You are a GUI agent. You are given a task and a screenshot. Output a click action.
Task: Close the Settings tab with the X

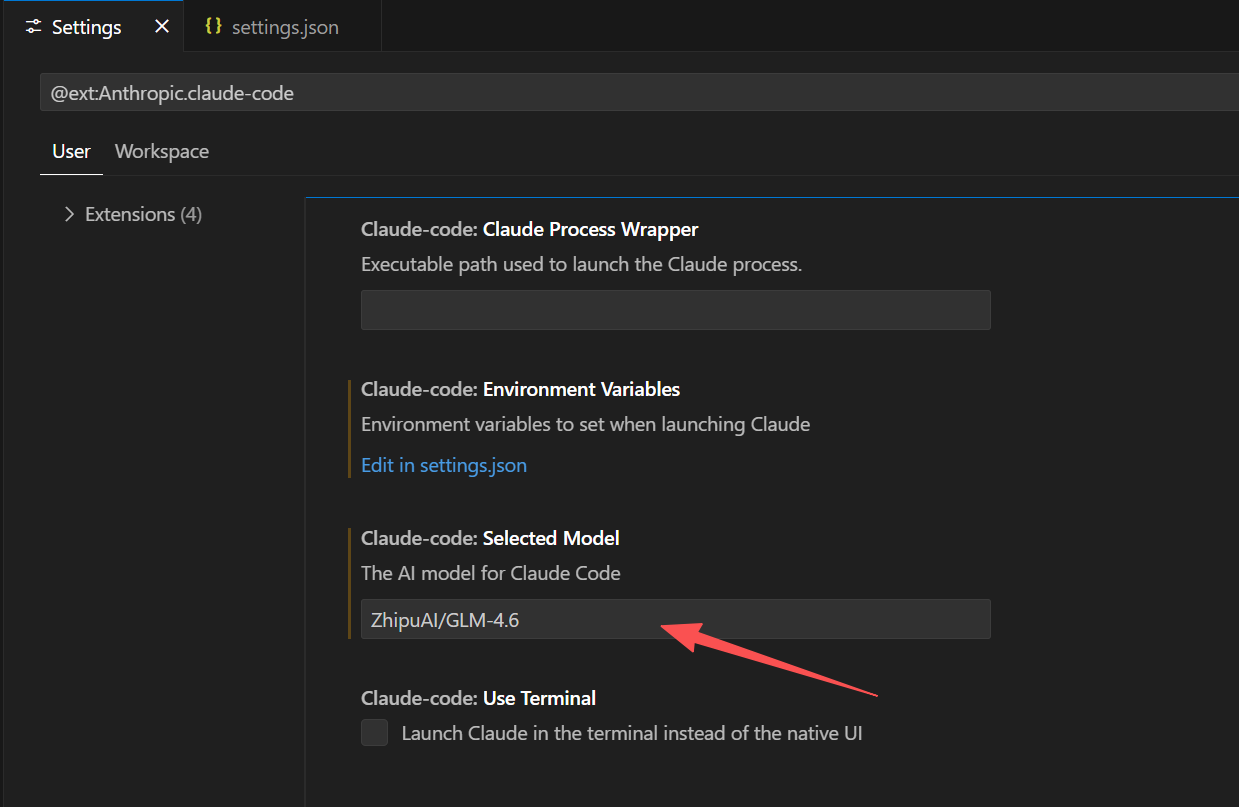coord(161,26)
